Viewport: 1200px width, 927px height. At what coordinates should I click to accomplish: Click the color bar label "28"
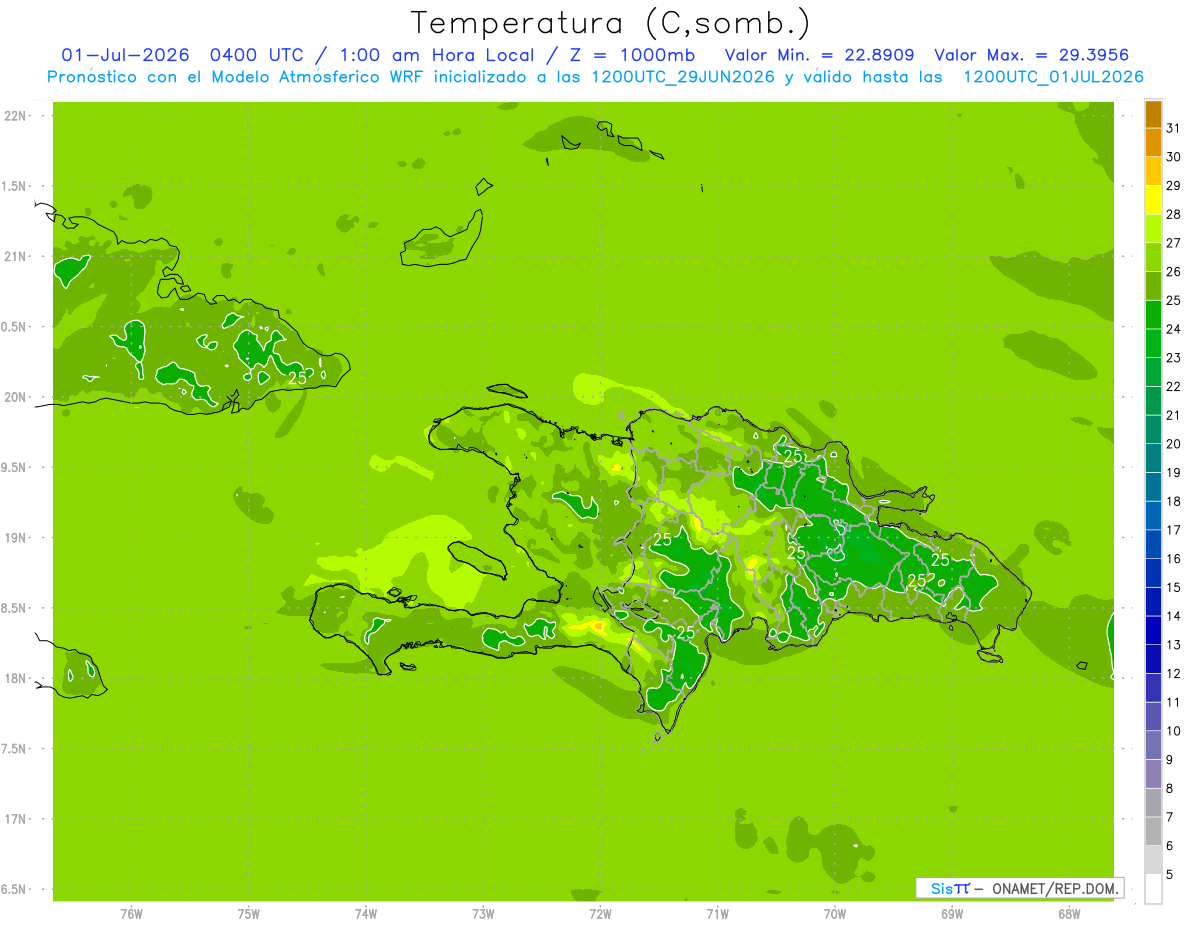coord(1174,214)
